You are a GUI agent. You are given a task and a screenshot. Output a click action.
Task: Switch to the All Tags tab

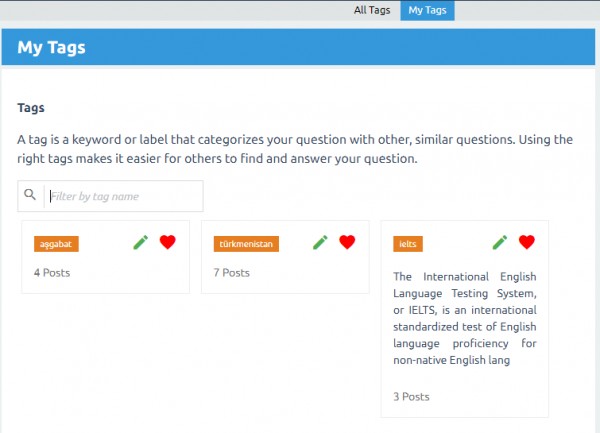click(x=372, y=10)
